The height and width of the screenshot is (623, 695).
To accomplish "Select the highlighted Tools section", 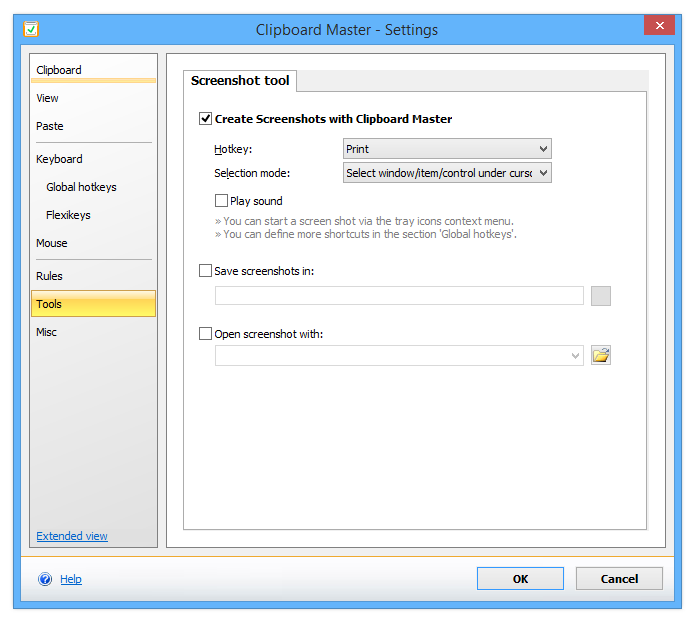I will (94, 304).
